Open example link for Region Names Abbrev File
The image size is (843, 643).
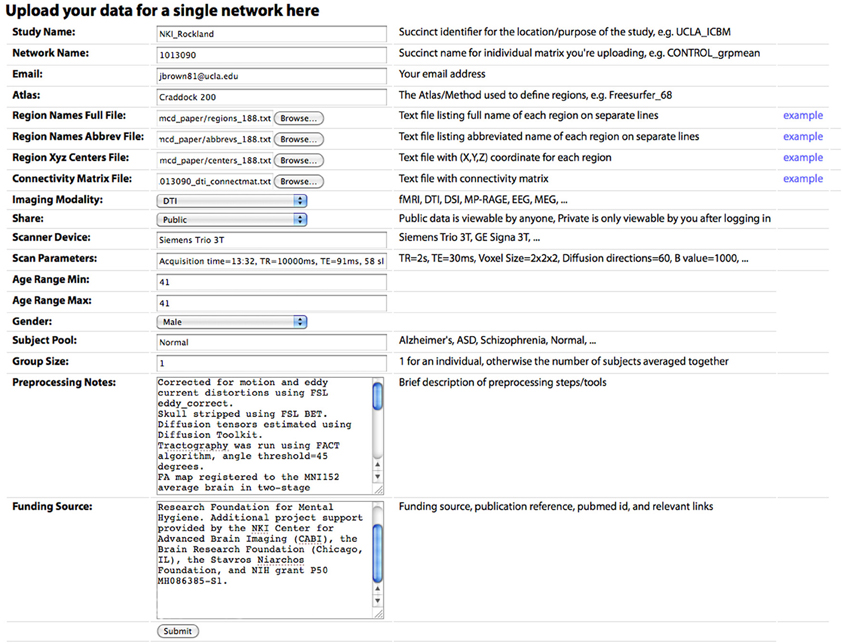(803, 137)
